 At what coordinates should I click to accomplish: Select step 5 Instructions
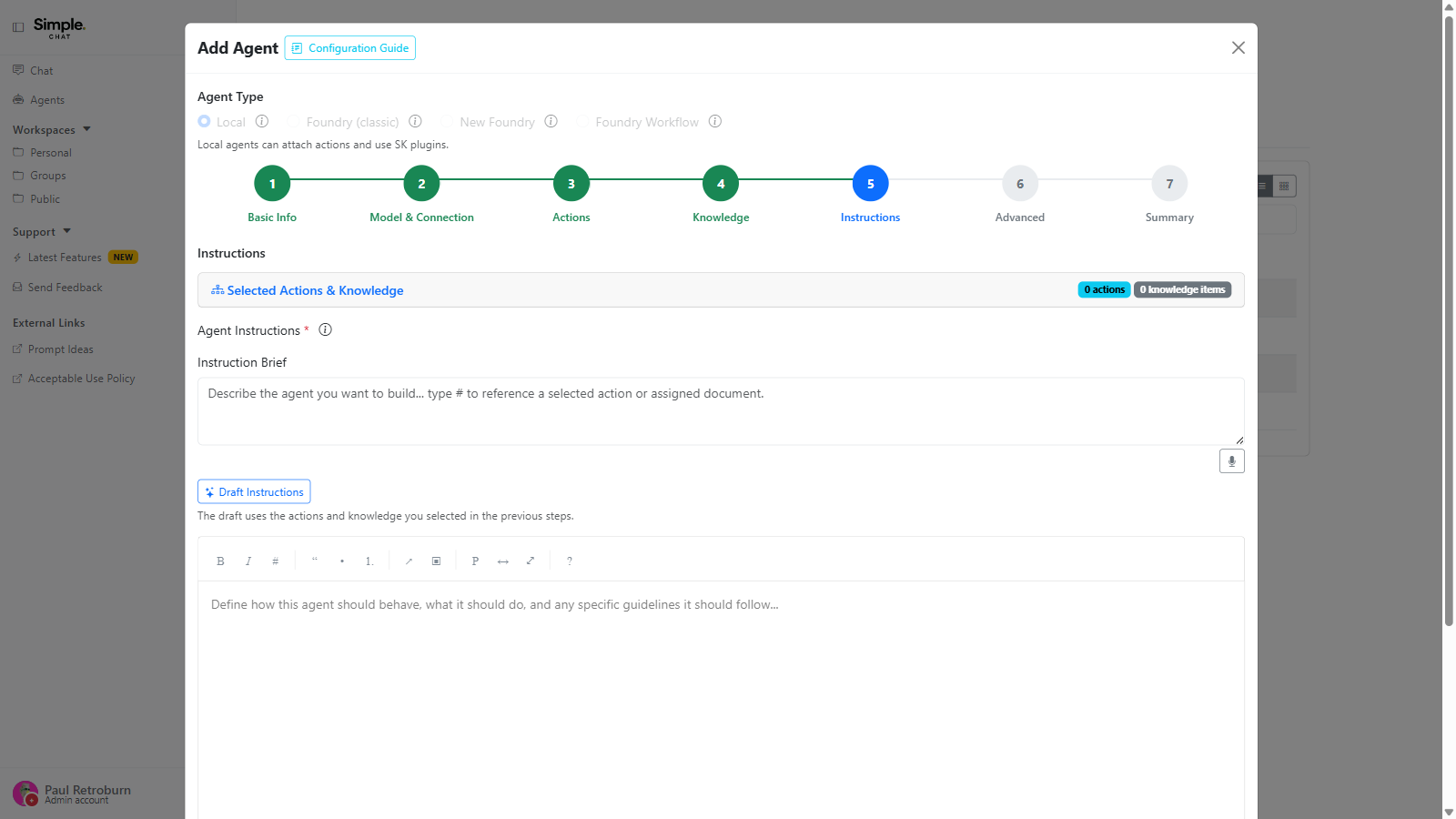[x=870, y=184]
